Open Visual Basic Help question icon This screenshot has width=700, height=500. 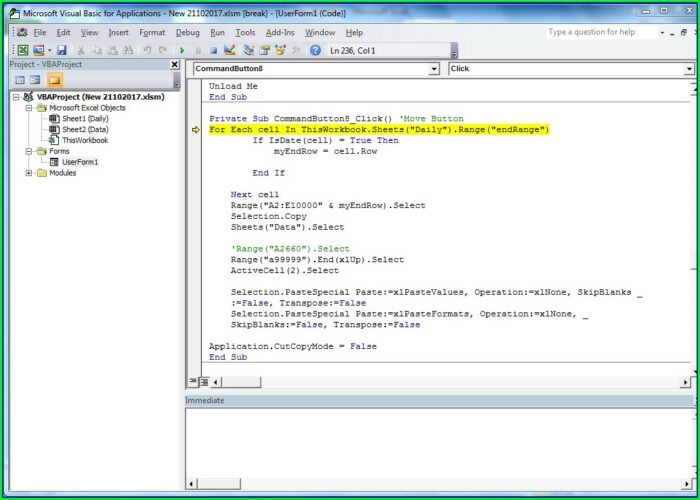(x=315, y=50)
